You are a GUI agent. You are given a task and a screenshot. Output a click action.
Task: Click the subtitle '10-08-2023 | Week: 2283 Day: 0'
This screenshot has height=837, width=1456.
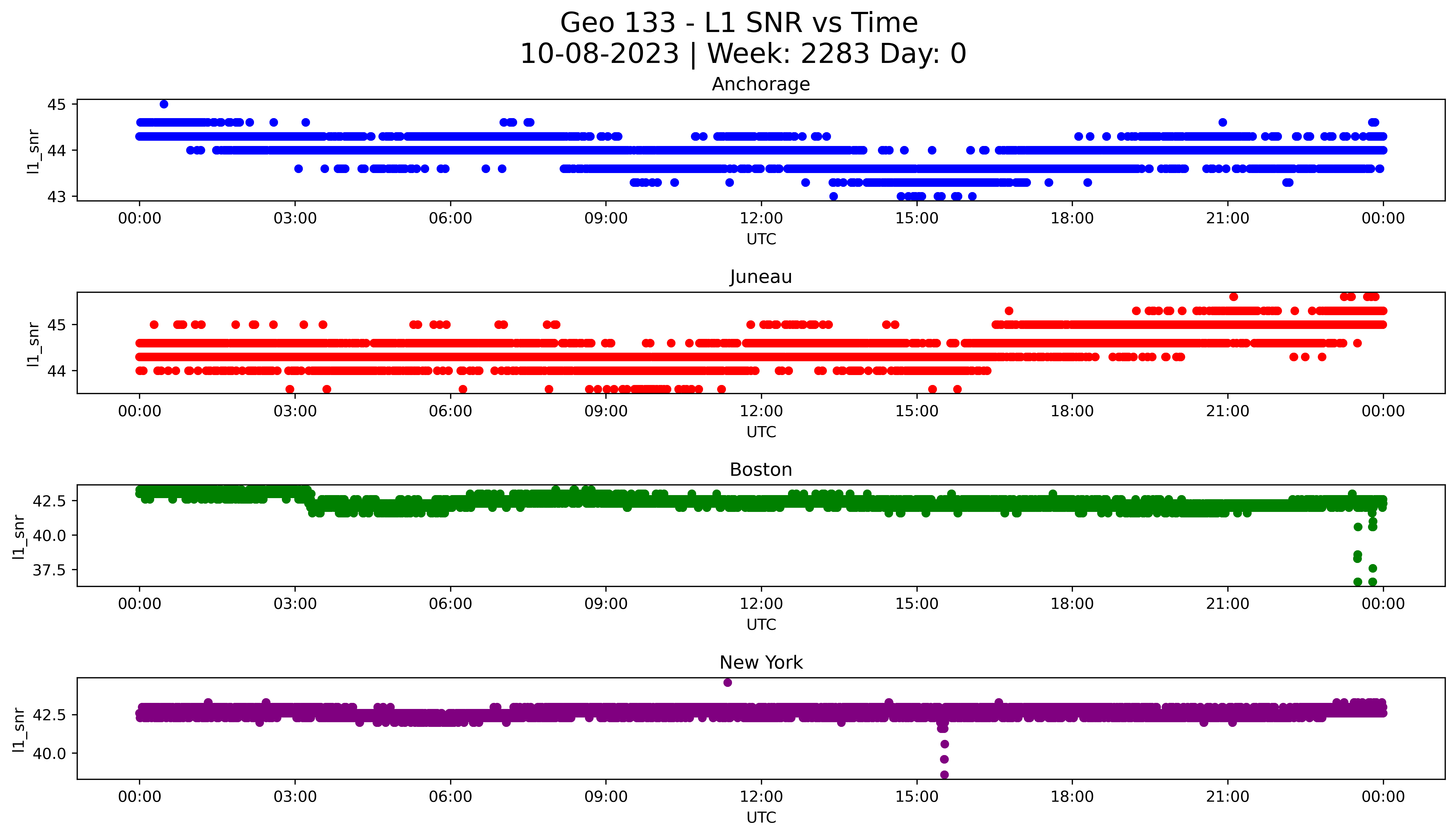click(743, 54)
